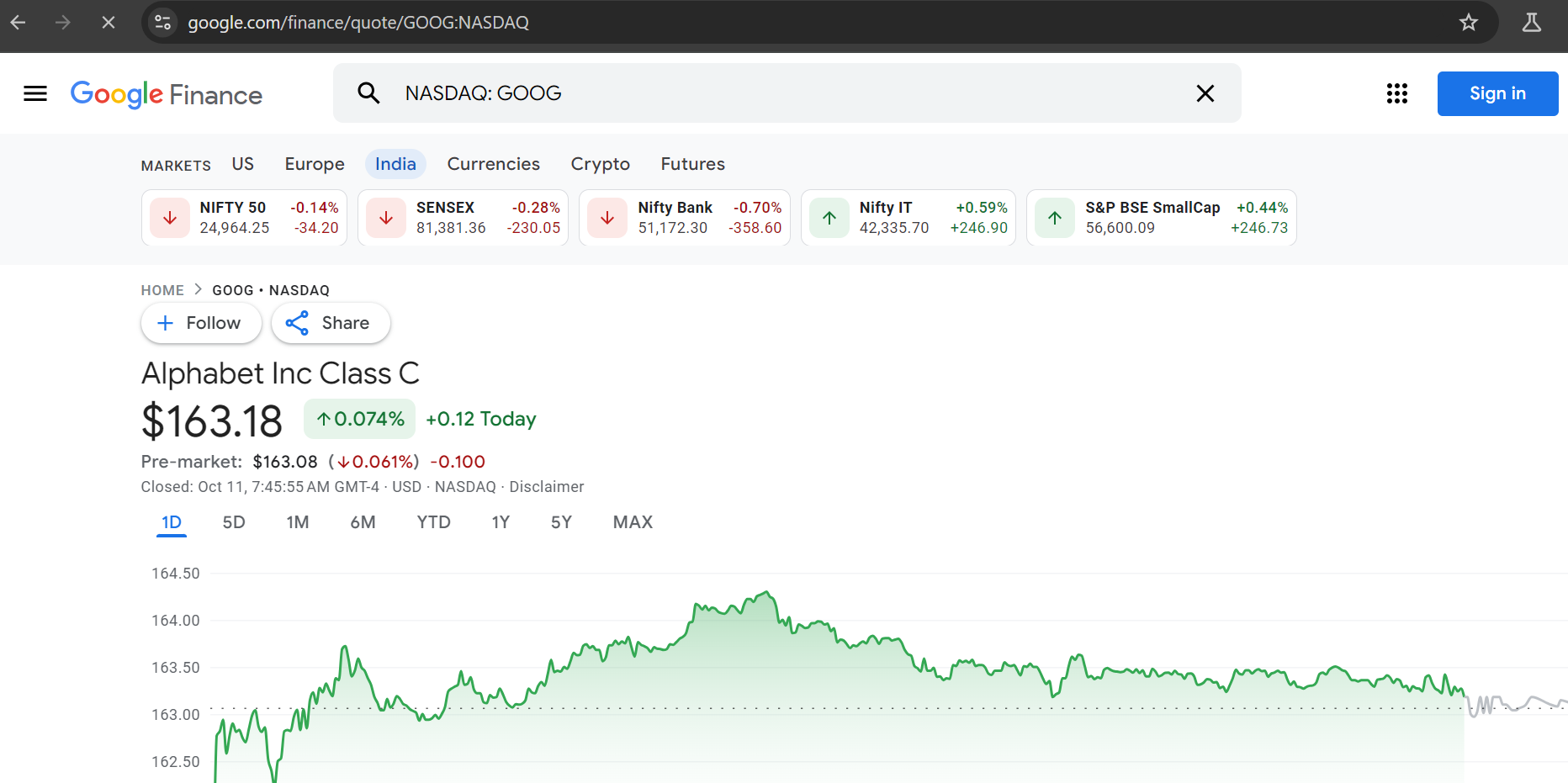Go to HOME in the breadcrumb
The width and height of the screenshot is (1568, 783).
pyautogui.click(x=162, y=290)
